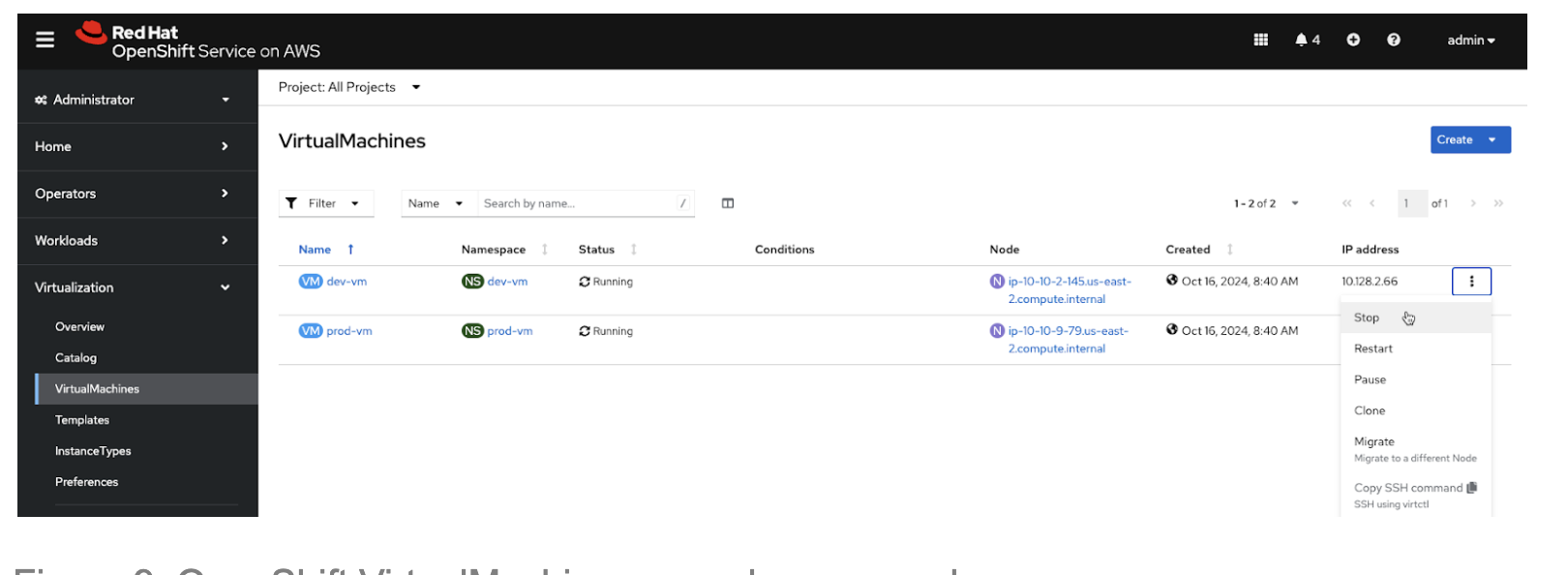Go to last page arrow
The height and width of the screenshot is (575, 1568).
pos(1498,203)
